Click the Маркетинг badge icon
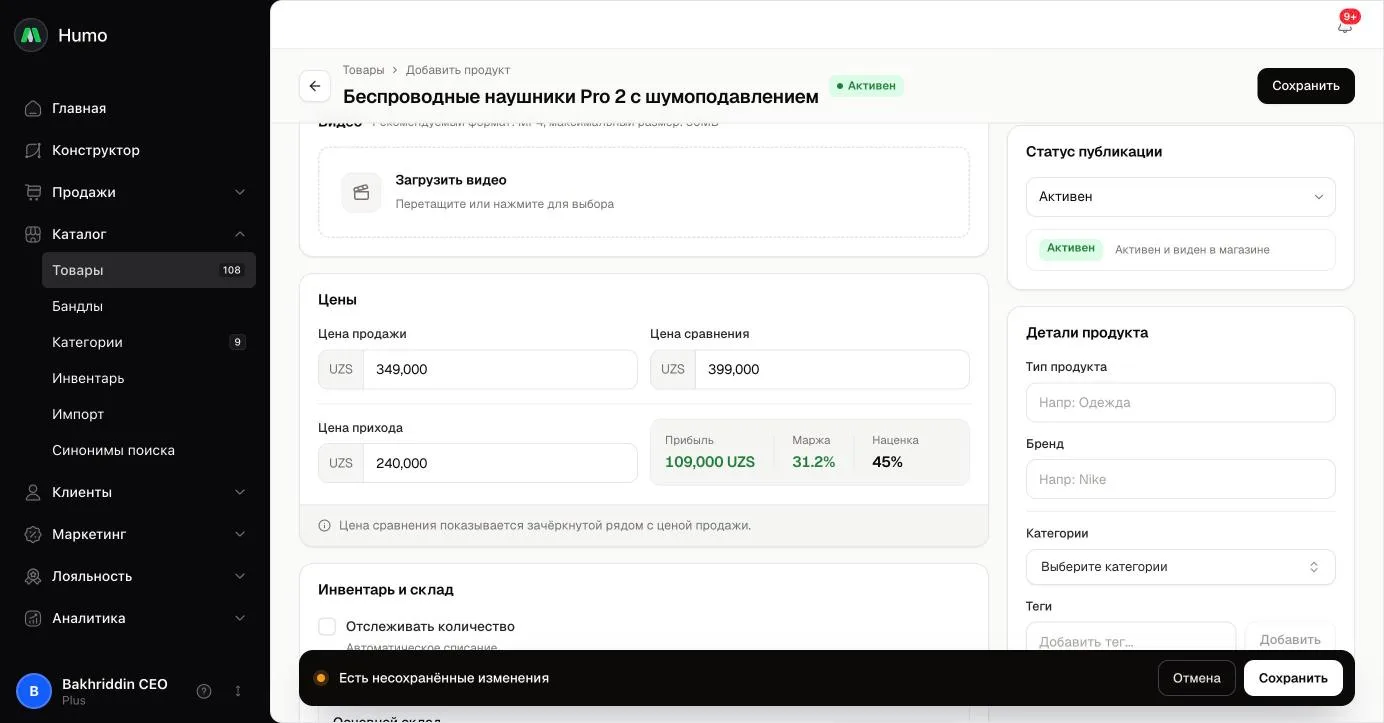 (33, 534)
